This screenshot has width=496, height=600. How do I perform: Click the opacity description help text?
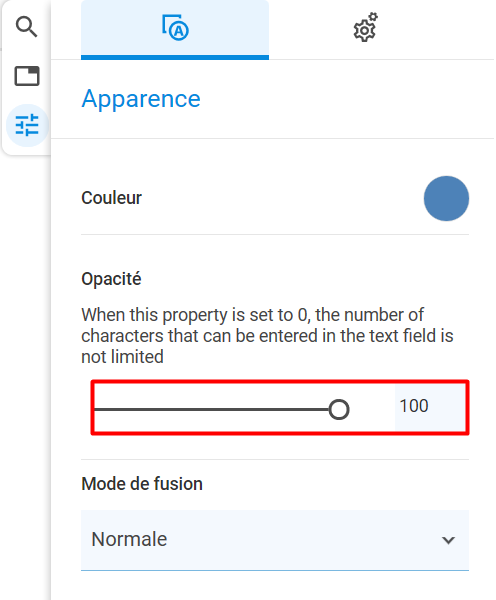pos(267,336)
